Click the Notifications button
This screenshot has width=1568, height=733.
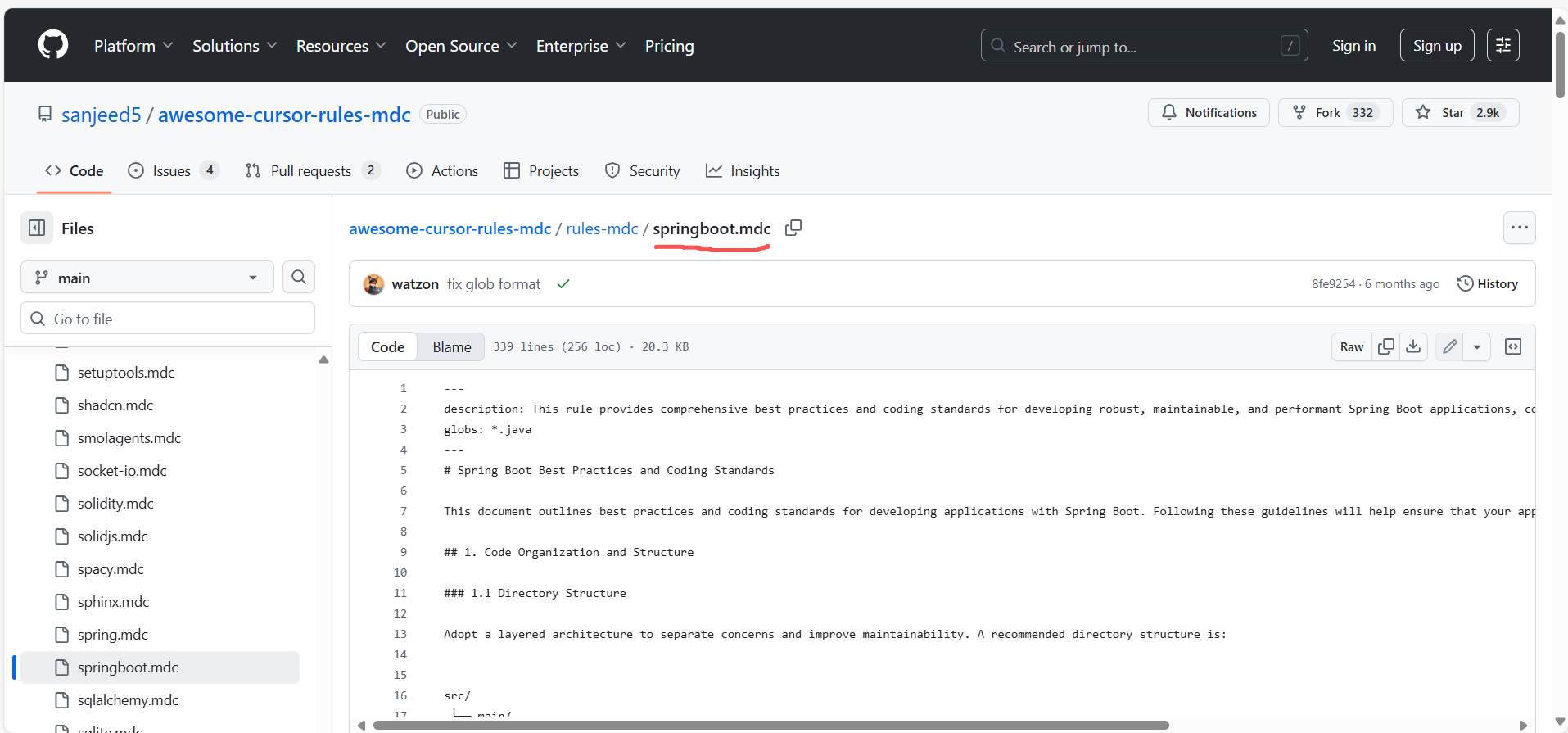coord(1209,112)
